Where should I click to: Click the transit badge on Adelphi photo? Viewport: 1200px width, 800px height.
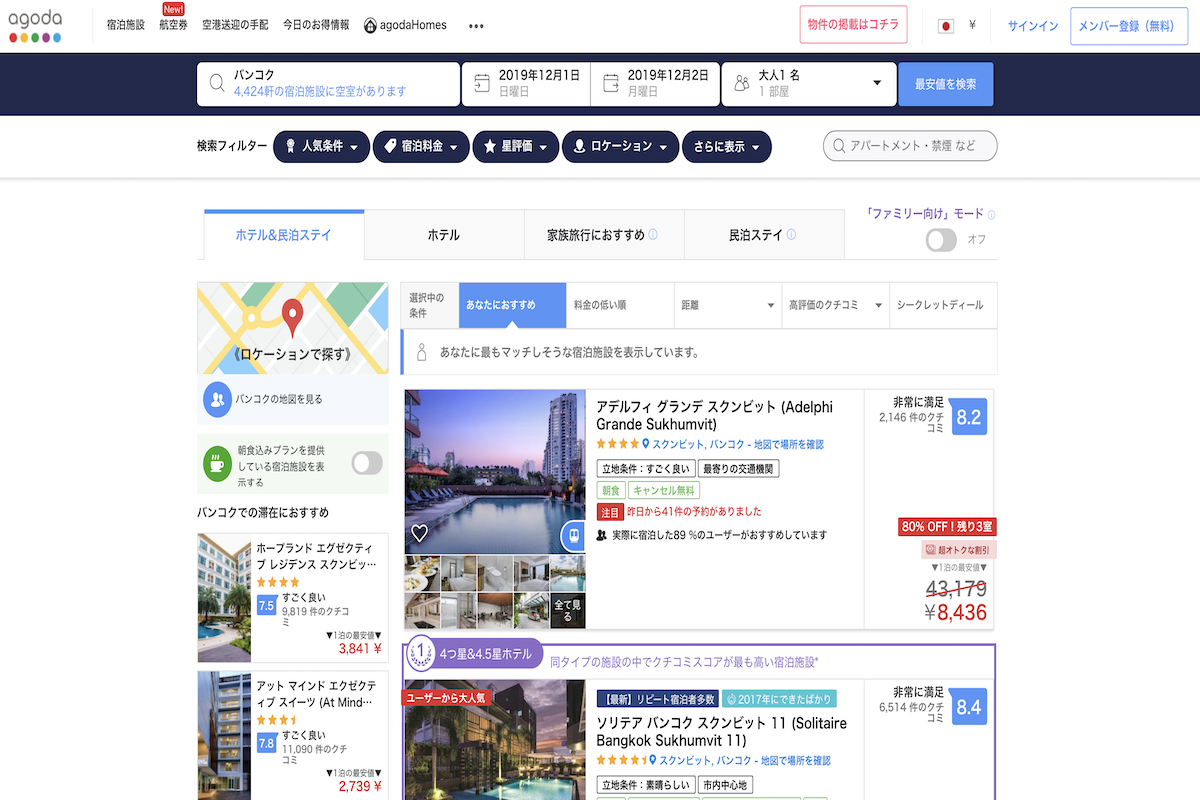coord(572,535)
